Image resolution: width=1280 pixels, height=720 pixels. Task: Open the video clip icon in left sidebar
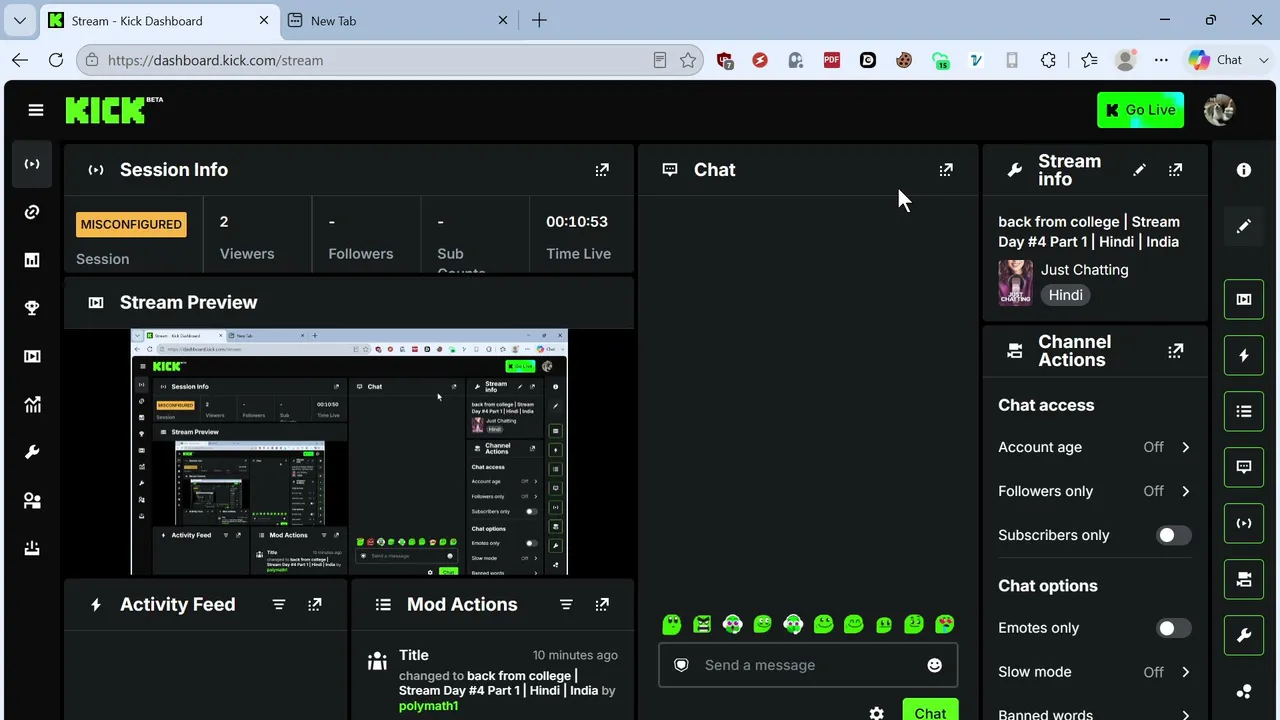click(x=32, y=356)
